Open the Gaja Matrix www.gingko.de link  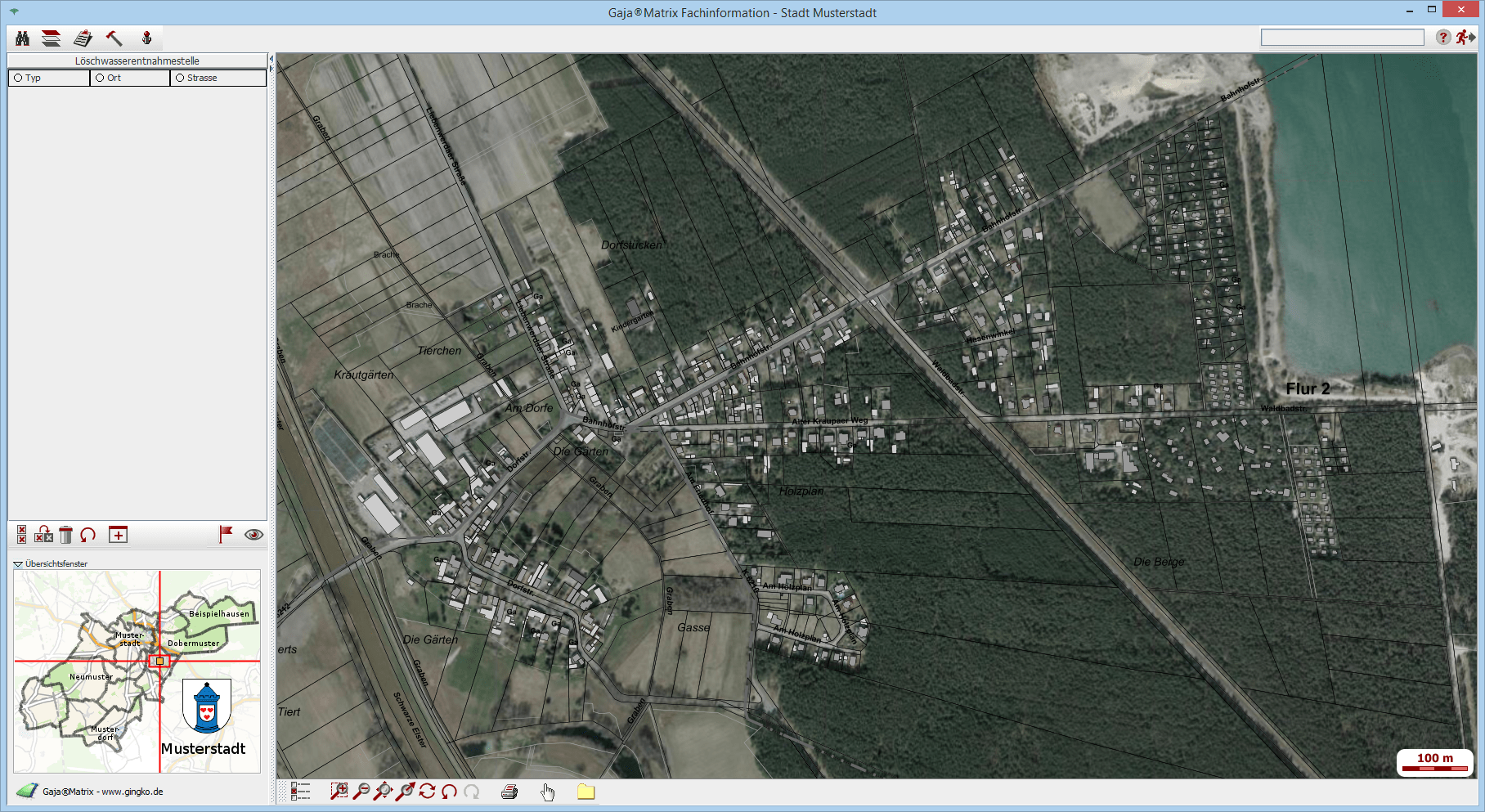102,792
